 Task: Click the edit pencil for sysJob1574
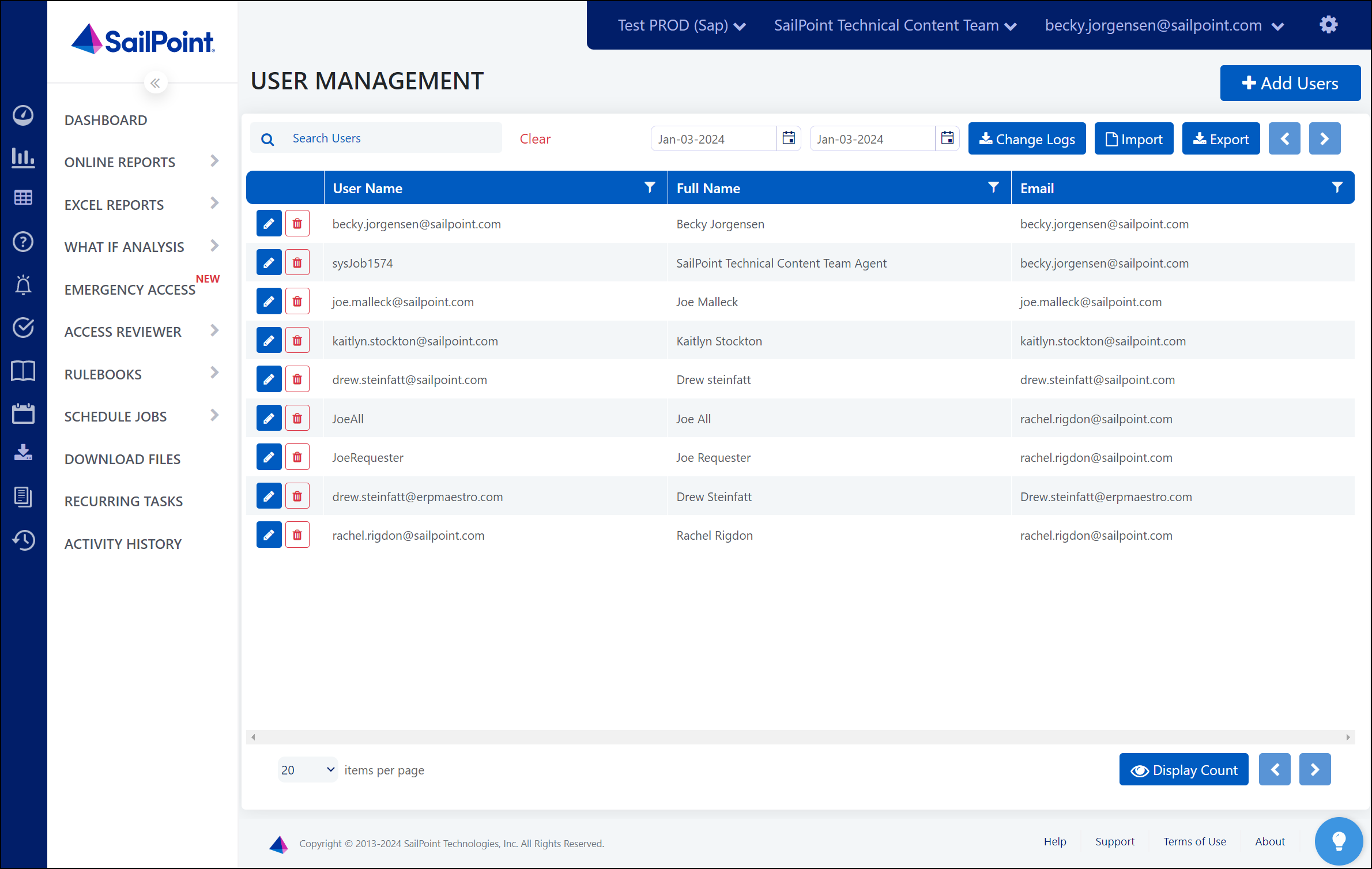[269, 263]
